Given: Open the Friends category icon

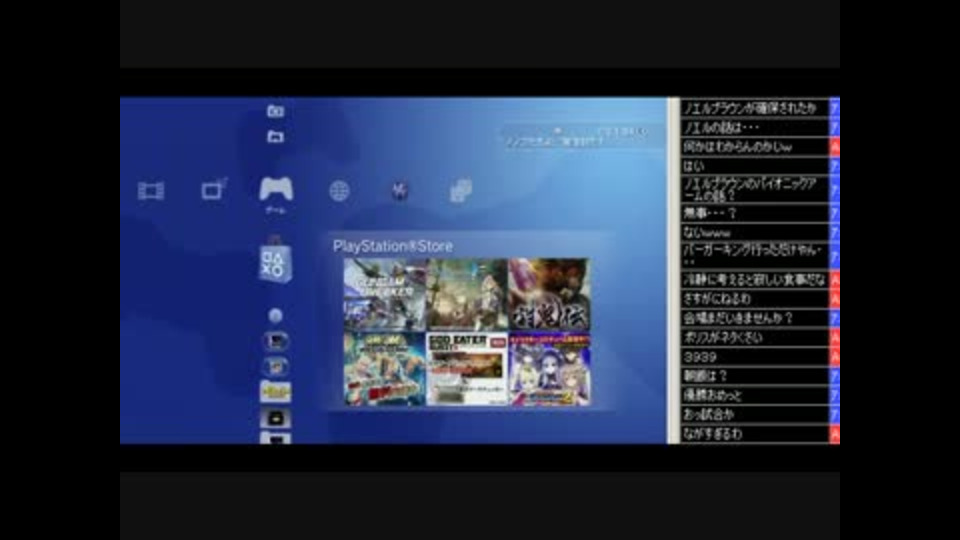Looking at the screenshot, I should [x=460, y=190].
